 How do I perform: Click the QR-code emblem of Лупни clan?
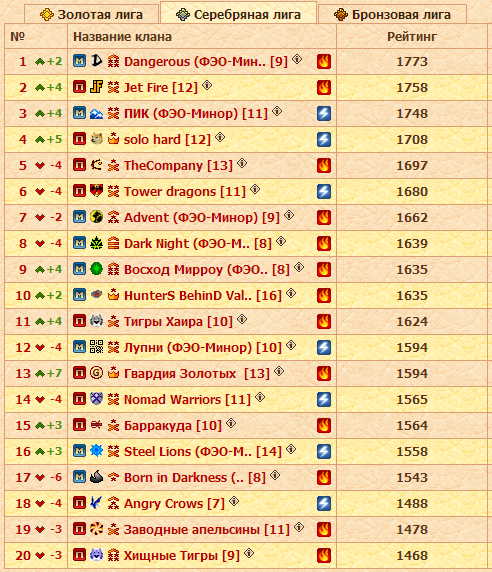coord(96,347)
